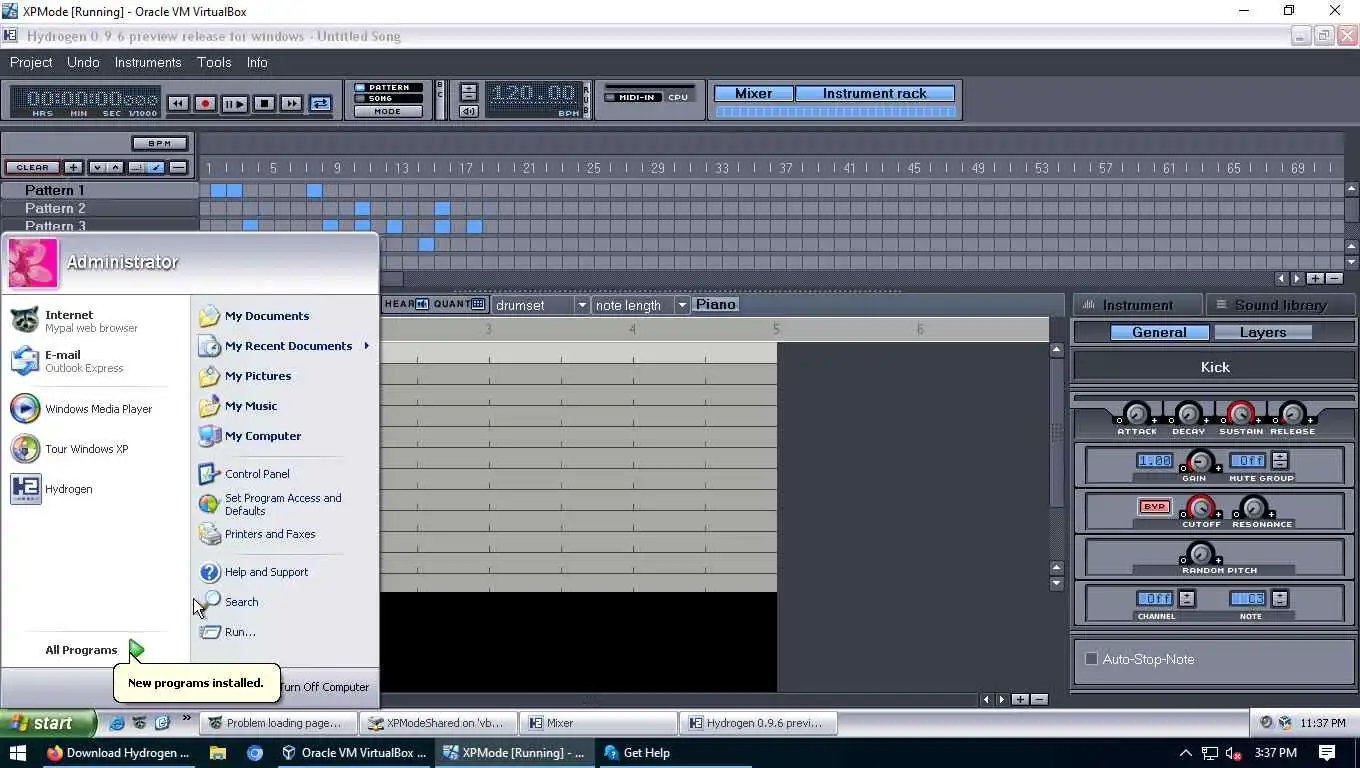The image size is (1360, 768).
Task: Change the MIDI Channel stepper
Action: tap(1186, 599)
